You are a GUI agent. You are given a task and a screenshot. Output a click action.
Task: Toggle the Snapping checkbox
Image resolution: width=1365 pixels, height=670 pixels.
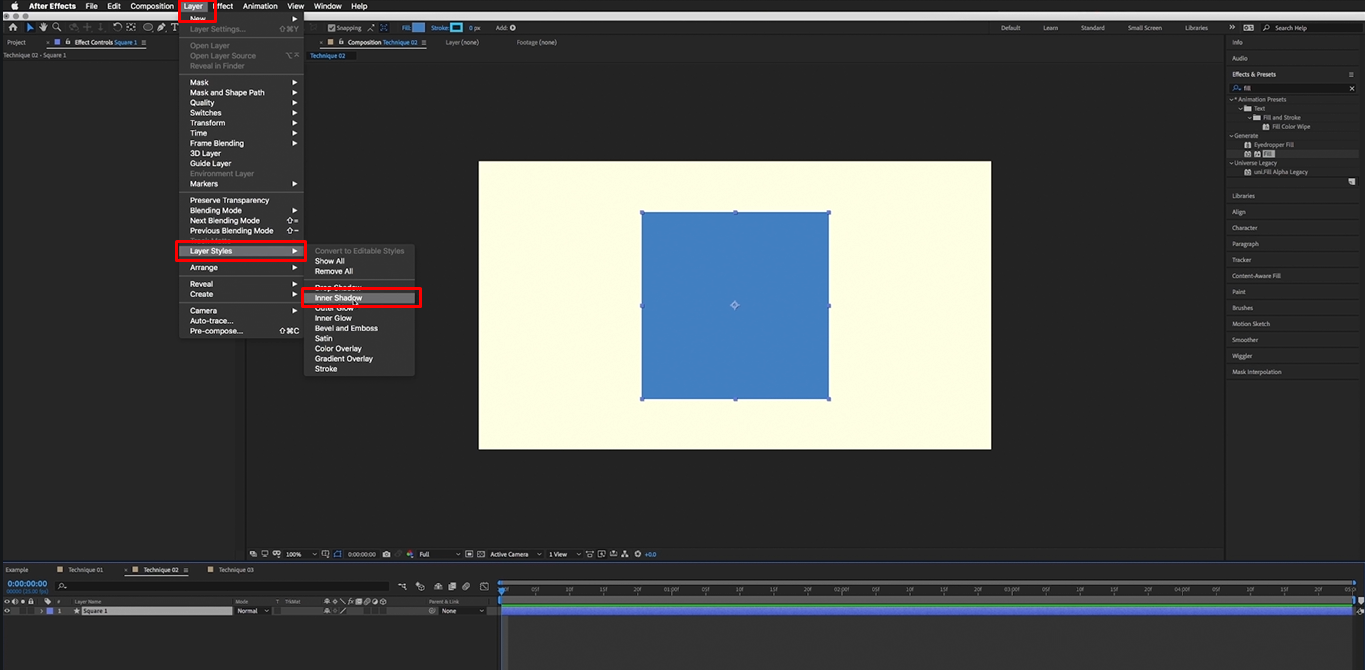click(331, 28)
